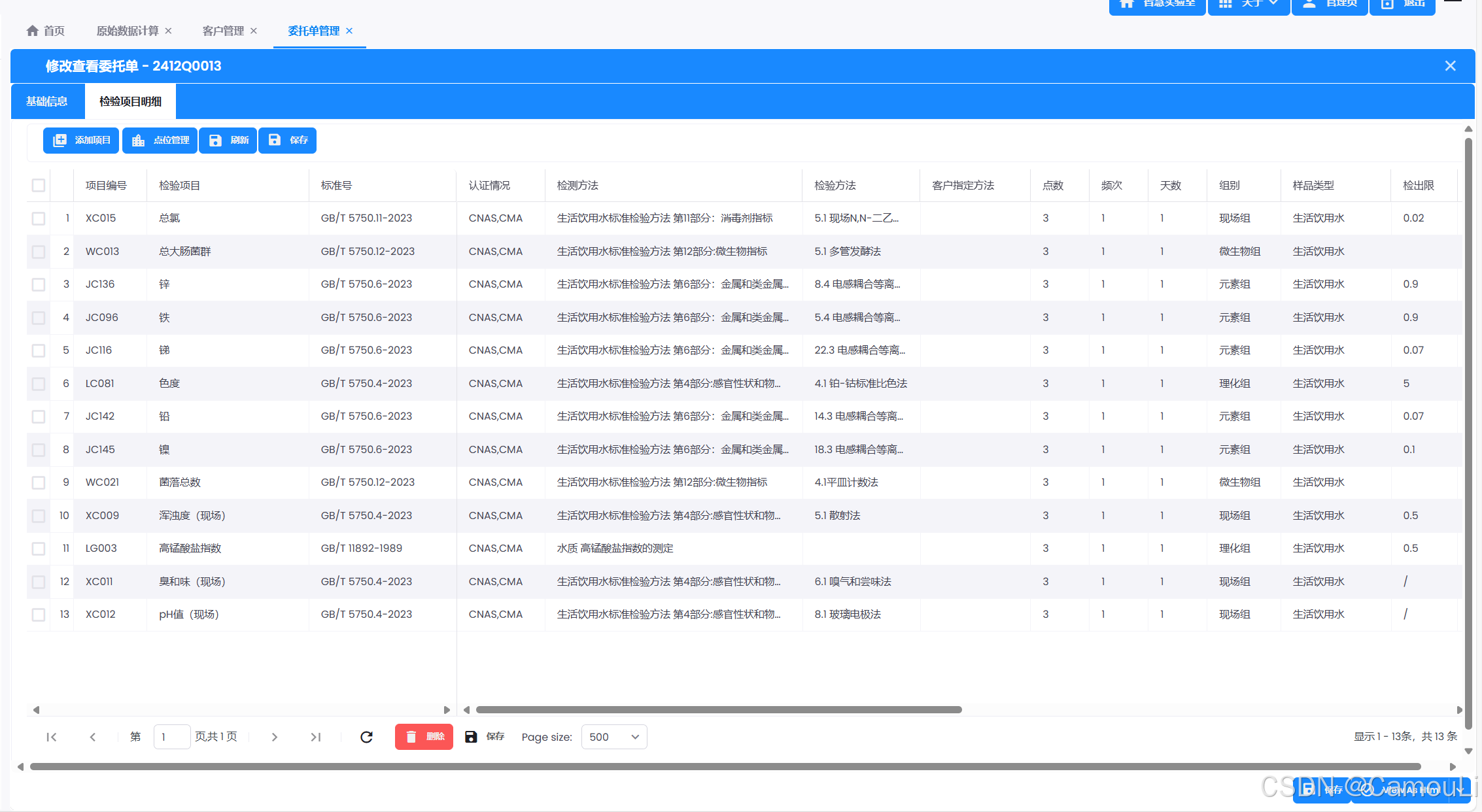Switch to the 基础信息 tab
This screenshot has height=812, width=1482.
(47, 101)
